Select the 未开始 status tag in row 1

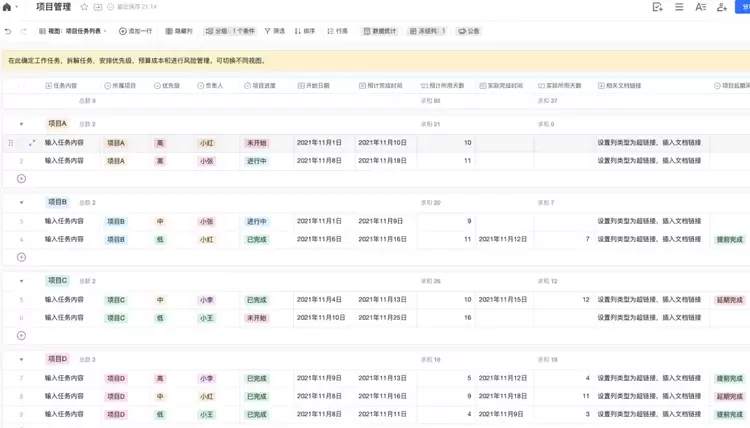257,143
